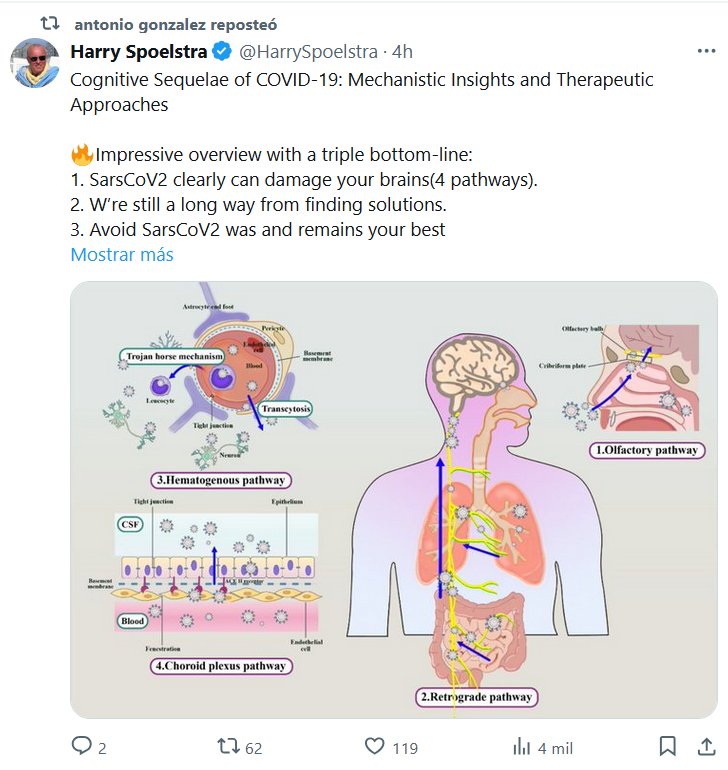Click the 62 reposts count
The image size is (728, 770).
(253, 748)
